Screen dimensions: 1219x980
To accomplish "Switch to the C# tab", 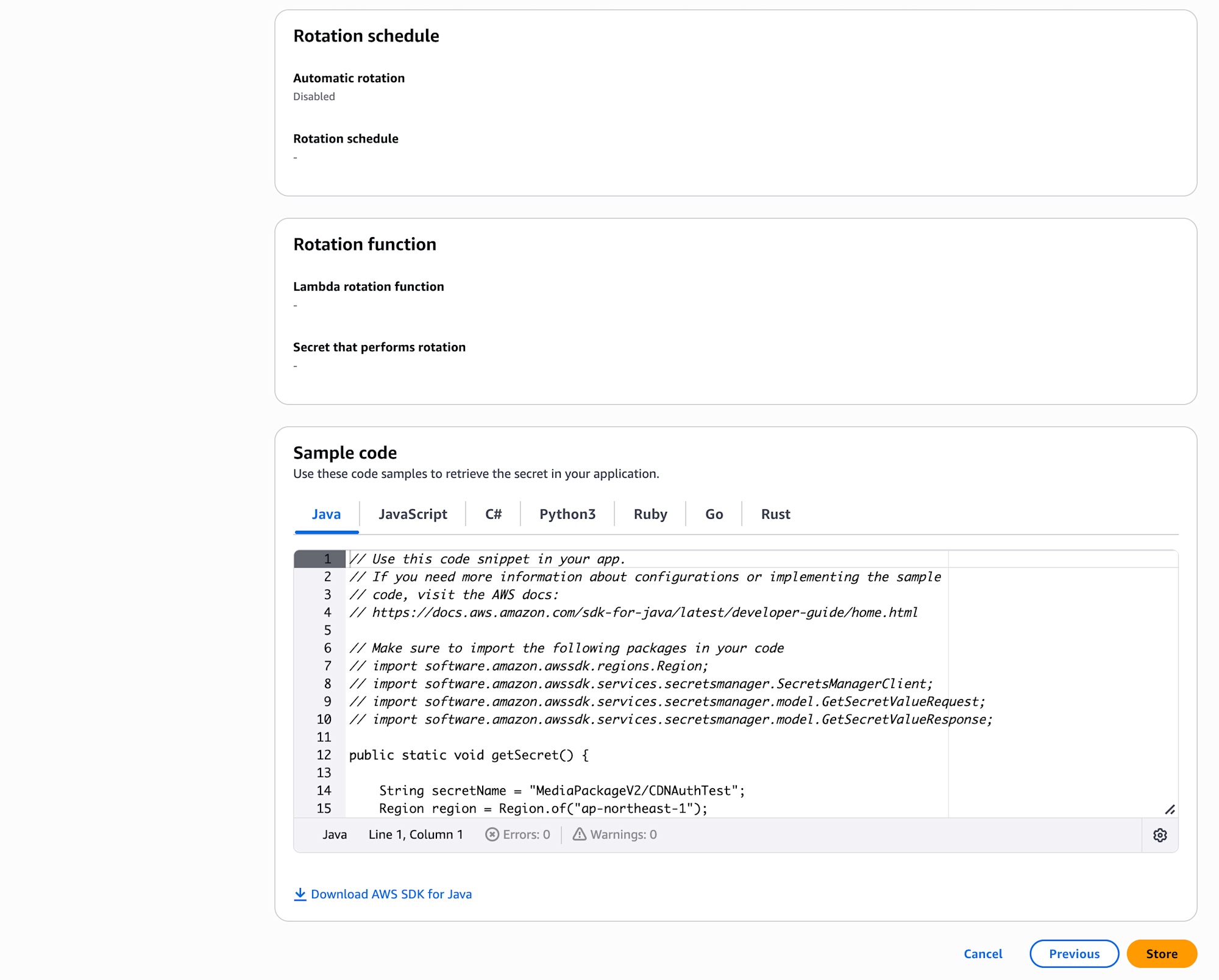I will (x=493, y=514).
